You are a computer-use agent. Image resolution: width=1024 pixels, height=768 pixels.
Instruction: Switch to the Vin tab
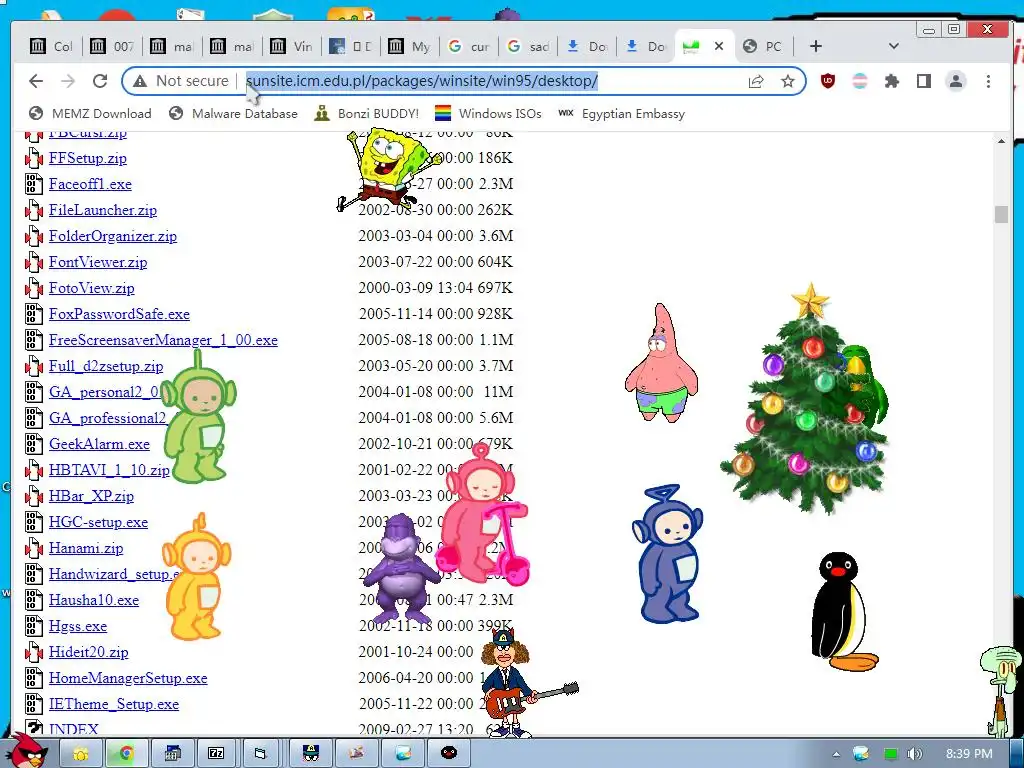click(291, 46)
